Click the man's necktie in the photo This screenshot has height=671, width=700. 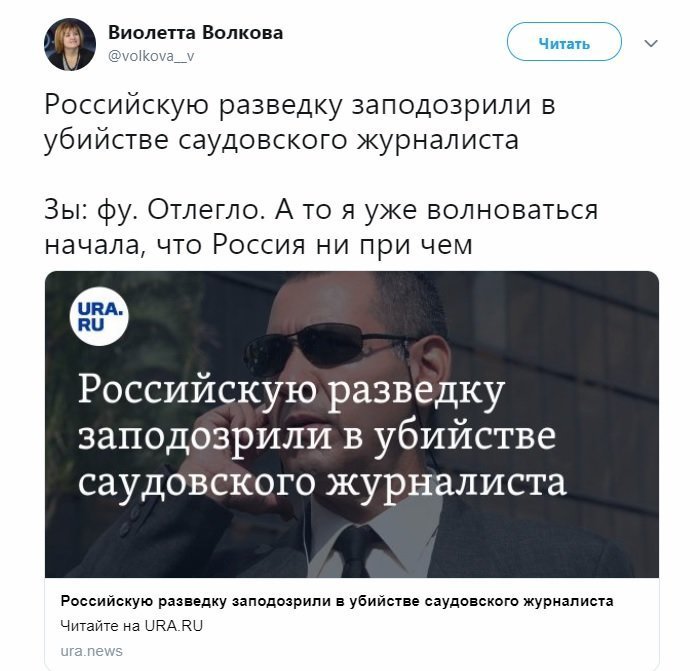356,552
